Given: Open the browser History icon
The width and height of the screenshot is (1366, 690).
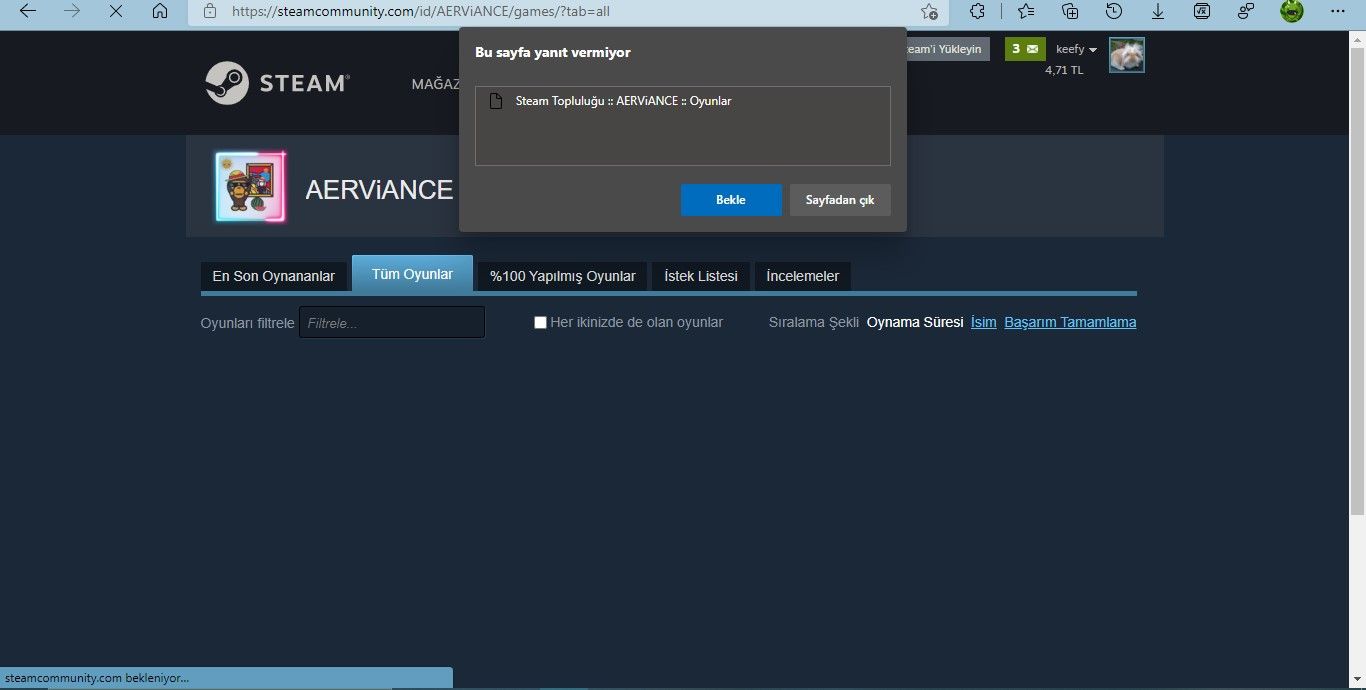Looking at the screenshot, I should (1114, 12).
